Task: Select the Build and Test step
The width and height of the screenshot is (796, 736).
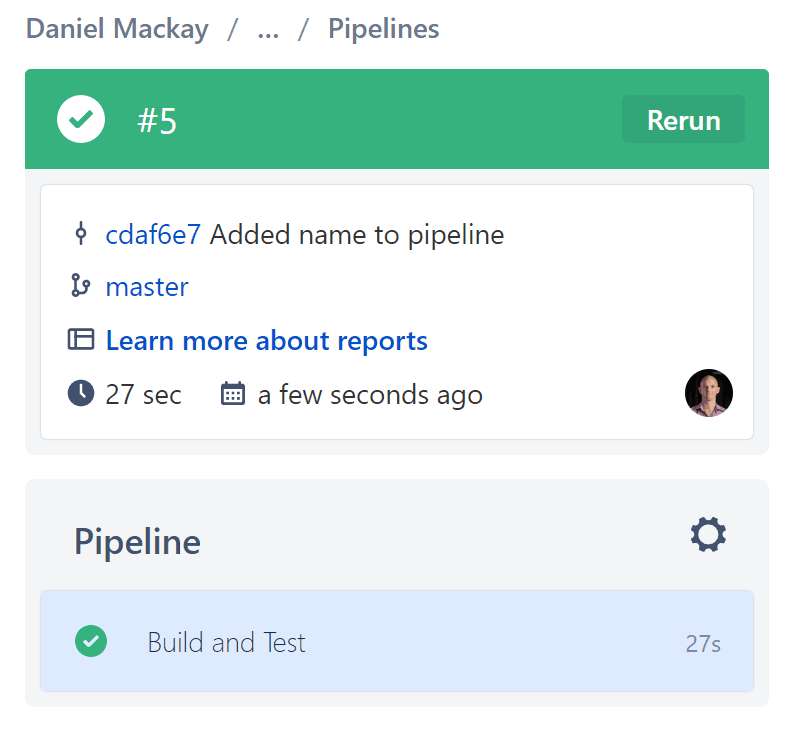Action: coord(397,641)
